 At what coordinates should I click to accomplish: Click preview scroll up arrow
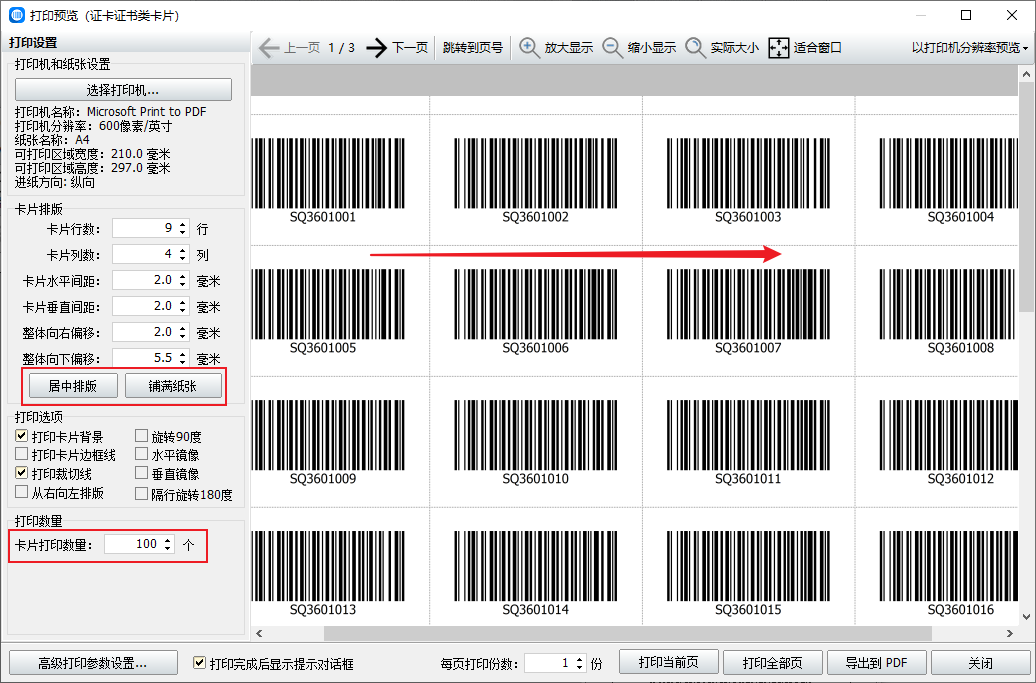(1026, 73)
